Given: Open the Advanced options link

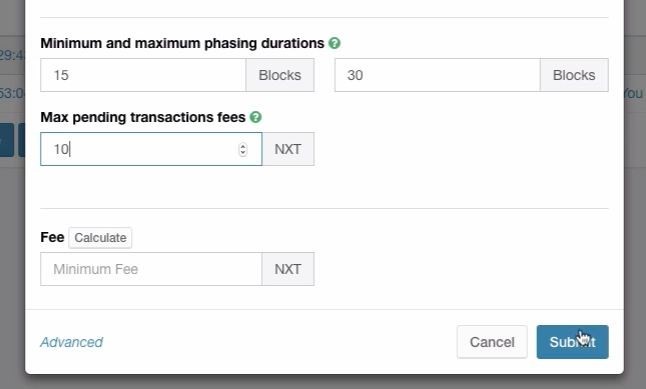Looking at the screenshot, I should click(x=72, y=342).
